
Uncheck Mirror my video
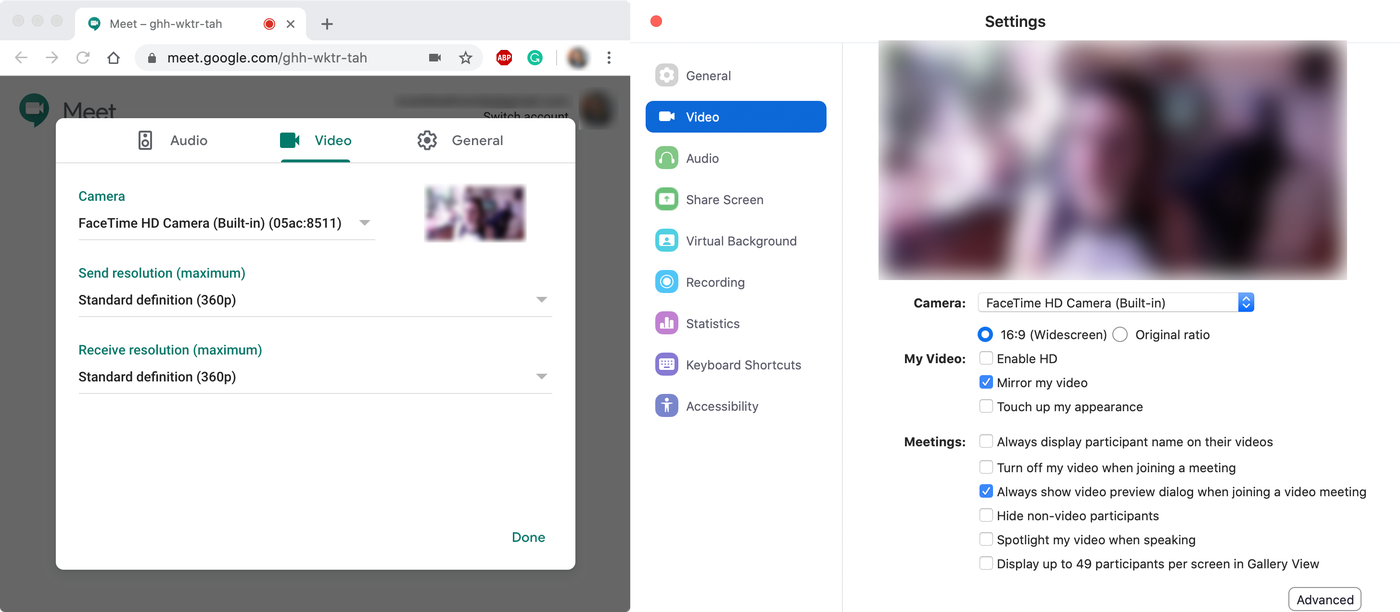tap(986, 382)
